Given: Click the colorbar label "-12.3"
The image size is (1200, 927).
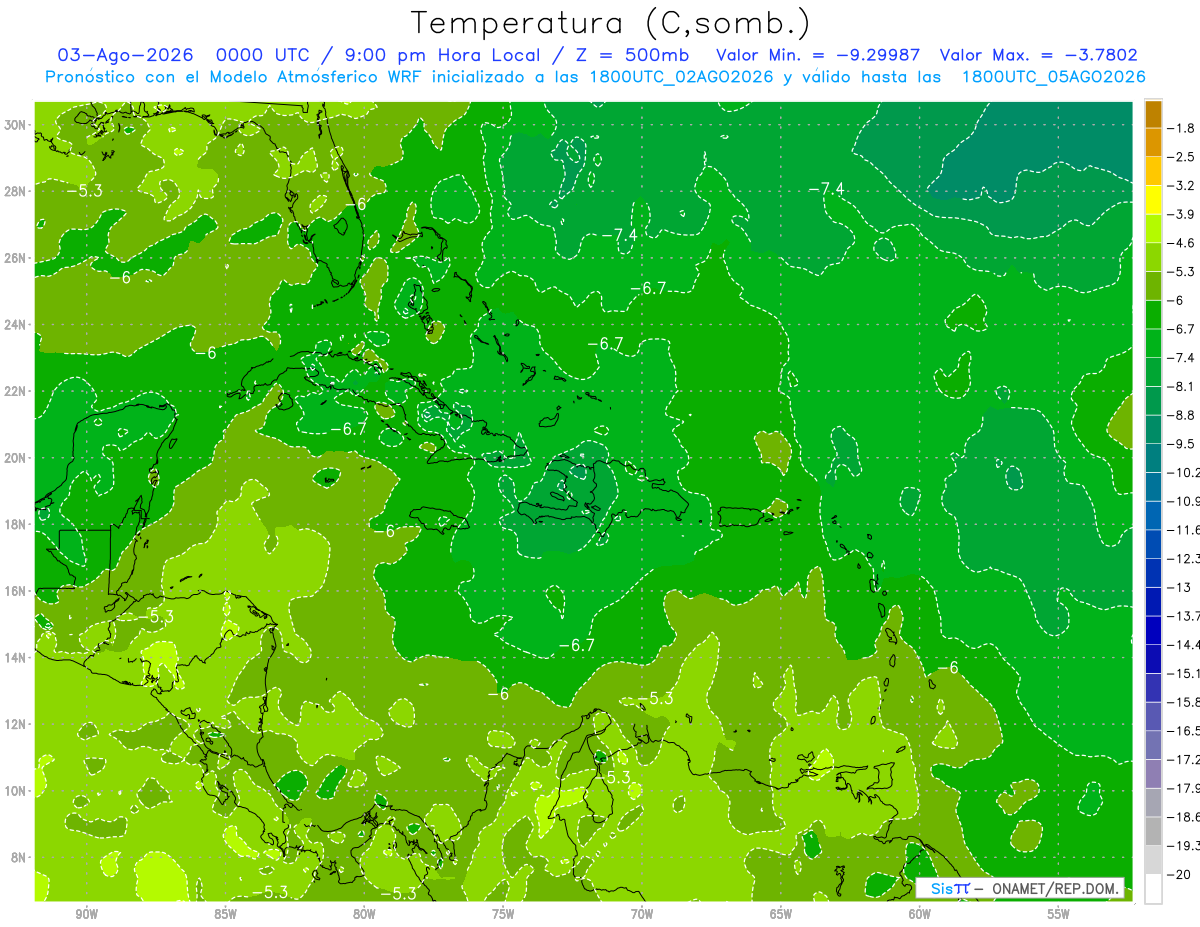Looking at the screenshot, I should point(1183,558).
